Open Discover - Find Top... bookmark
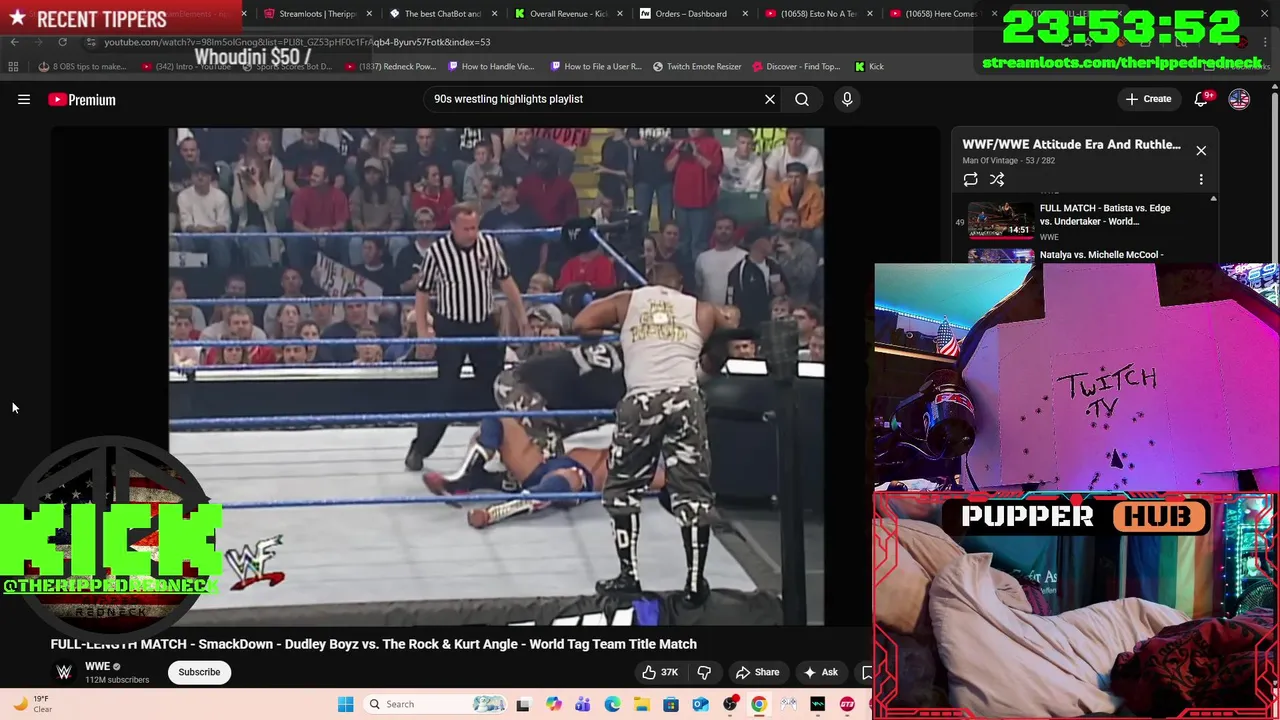Viewport: 1280px width, 720px height. 796,66
